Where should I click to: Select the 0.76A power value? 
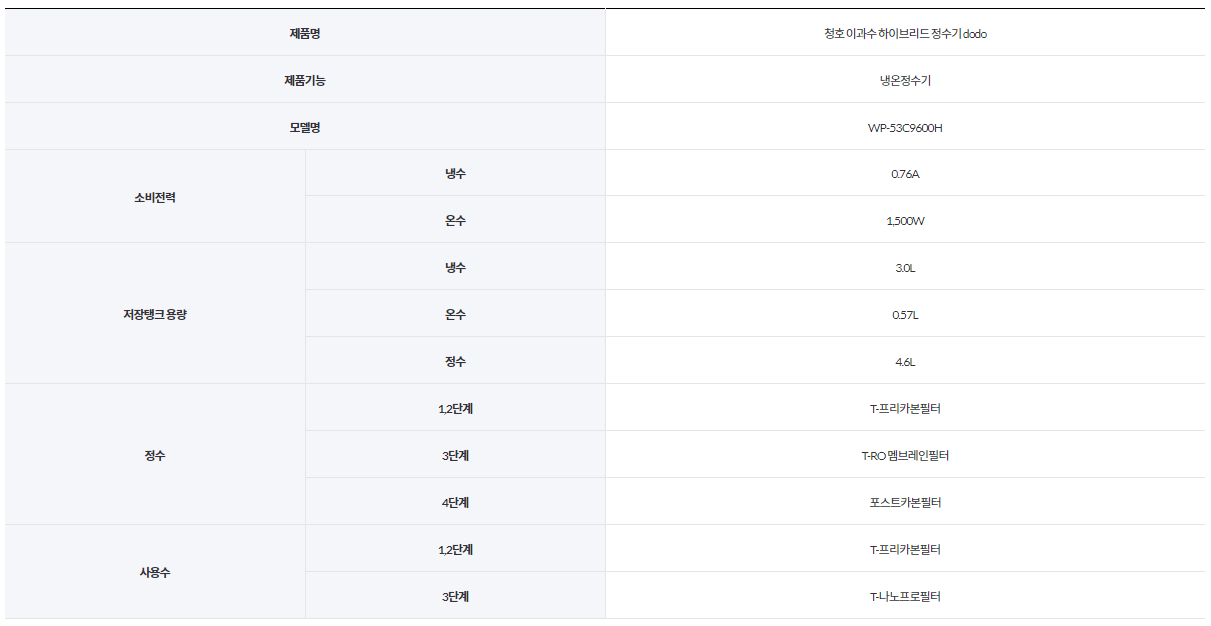click(x=905, y=174)
